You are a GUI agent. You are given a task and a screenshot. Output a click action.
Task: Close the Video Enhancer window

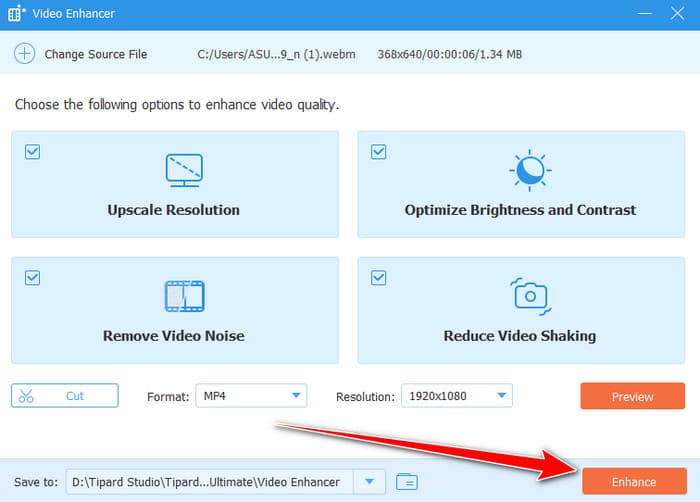coord(677,14)
